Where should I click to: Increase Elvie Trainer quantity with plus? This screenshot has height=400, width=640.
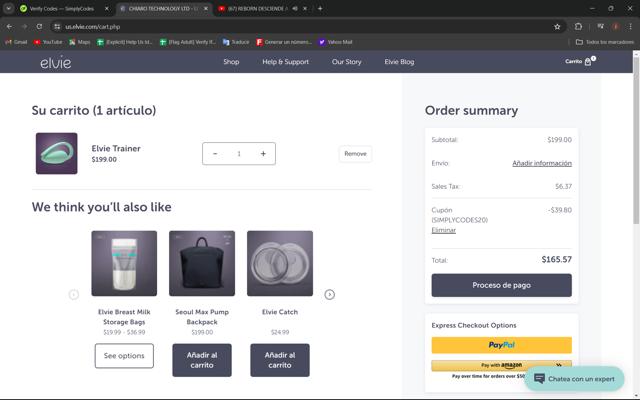point(263,153)
